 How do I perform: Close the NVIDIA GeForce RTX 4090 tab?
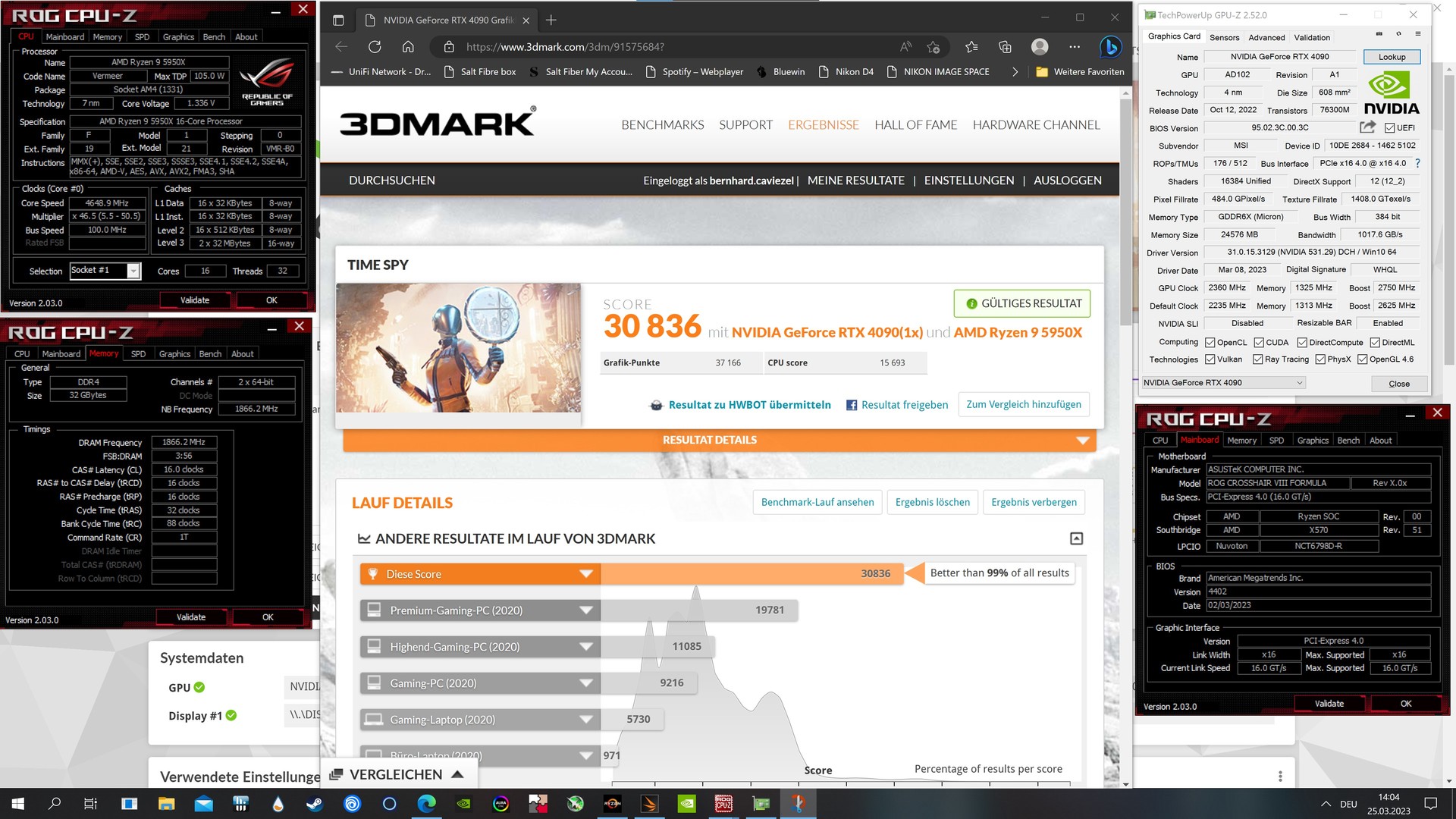pos(526,20)
